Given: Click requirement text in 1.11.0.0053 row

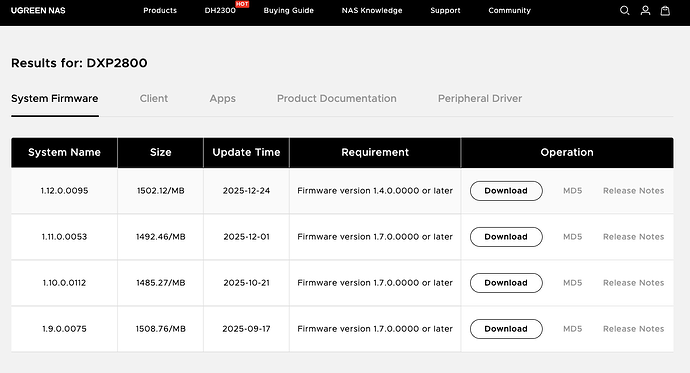Looking at the screenshot, I should 375,237.
